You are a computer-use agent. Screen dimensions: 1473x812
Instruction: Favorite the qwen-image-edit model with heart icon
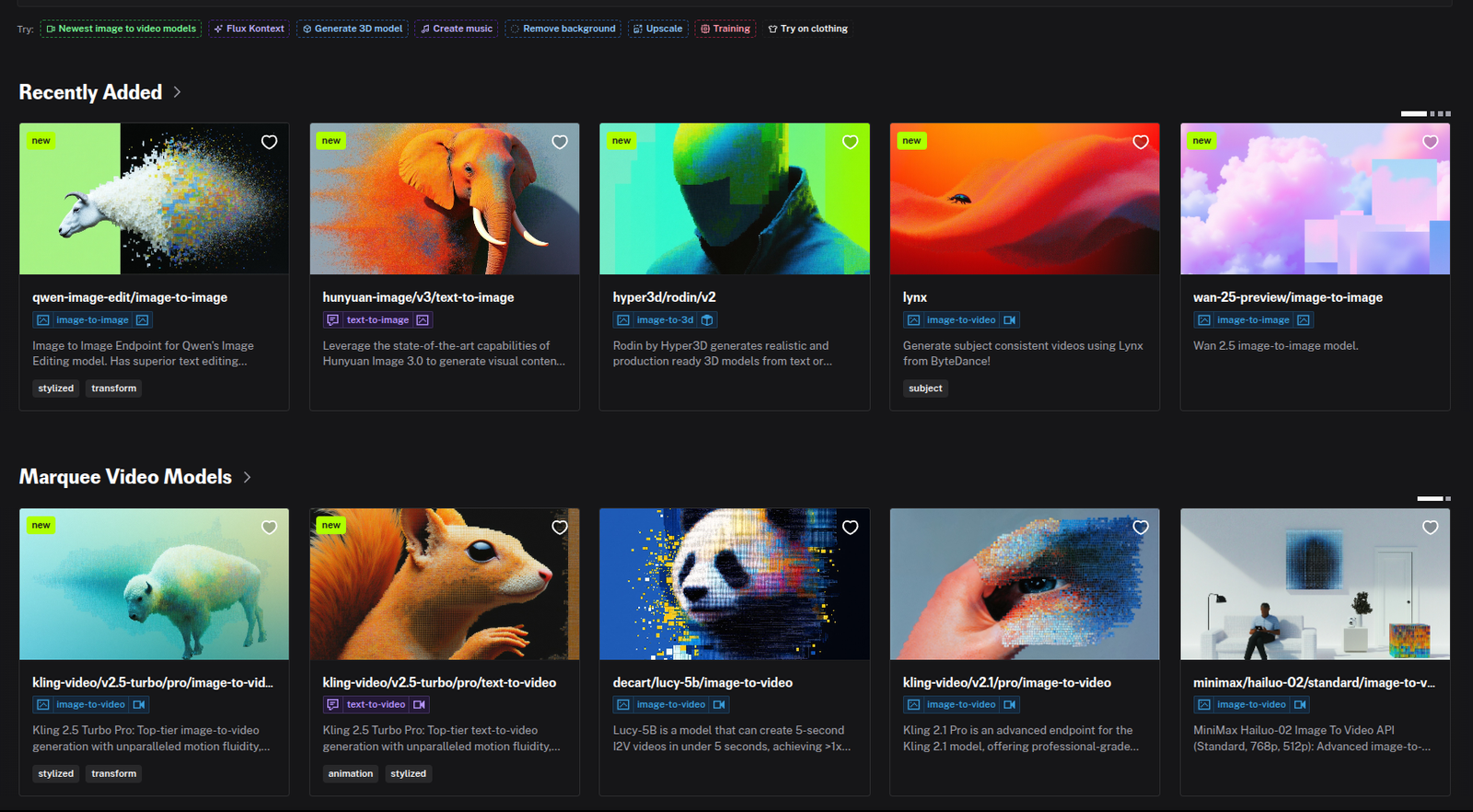tap(269, 142)
